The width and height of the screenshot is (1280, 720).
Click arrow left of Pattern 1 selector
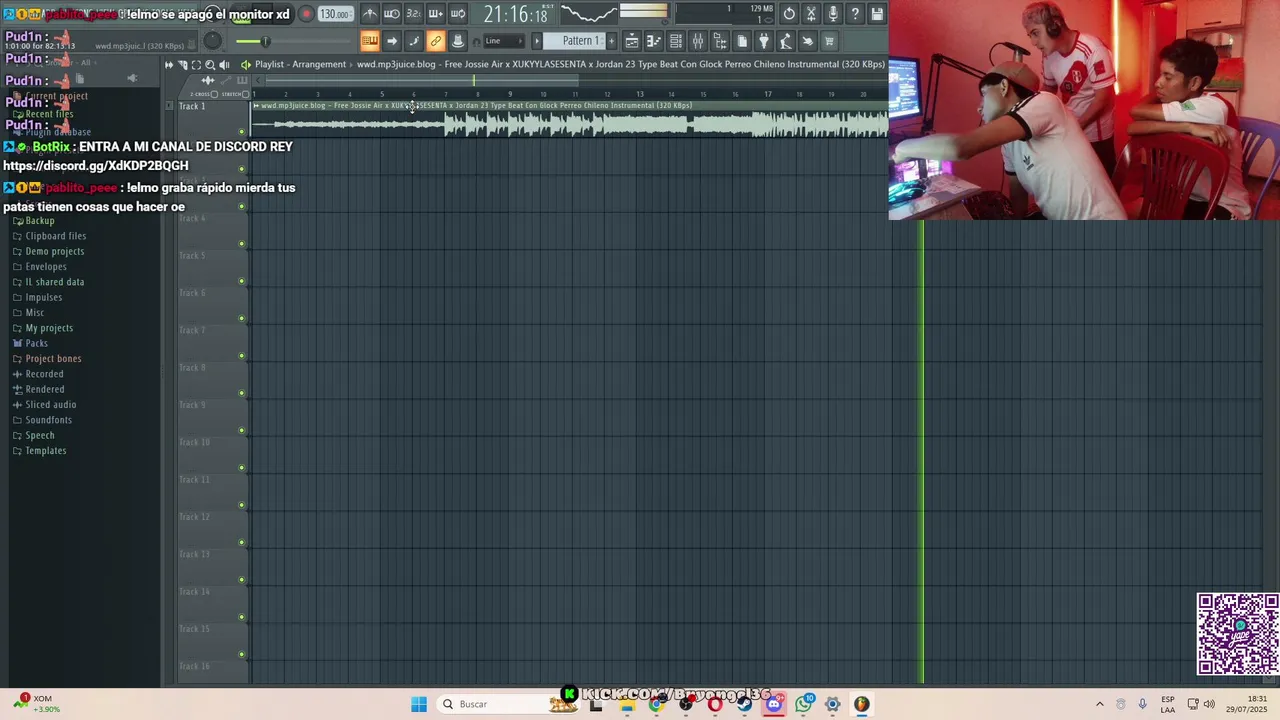point(536,41)
